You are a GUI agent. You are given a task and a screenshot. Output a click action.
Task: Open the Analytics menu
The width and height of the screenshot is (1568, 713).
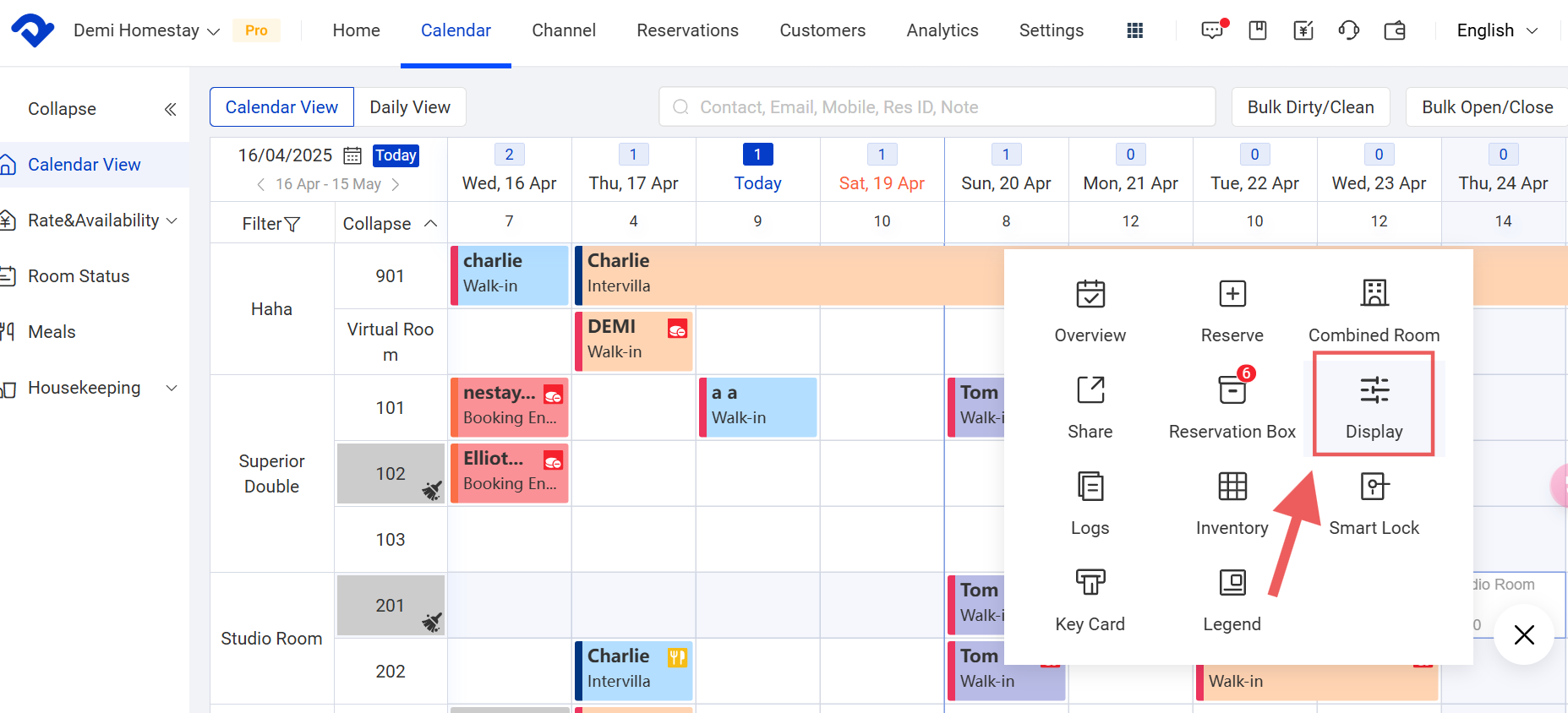942,30
